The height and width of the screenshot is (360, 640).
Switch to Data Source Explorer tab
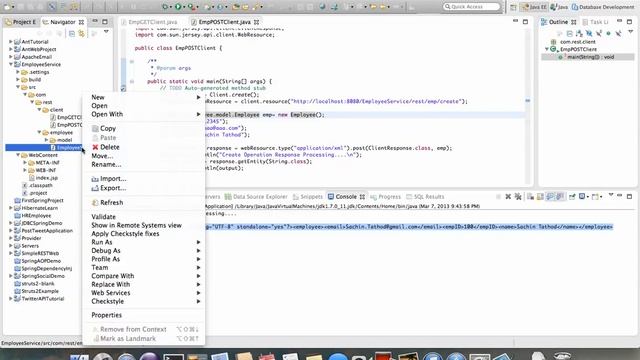[256, 197]
